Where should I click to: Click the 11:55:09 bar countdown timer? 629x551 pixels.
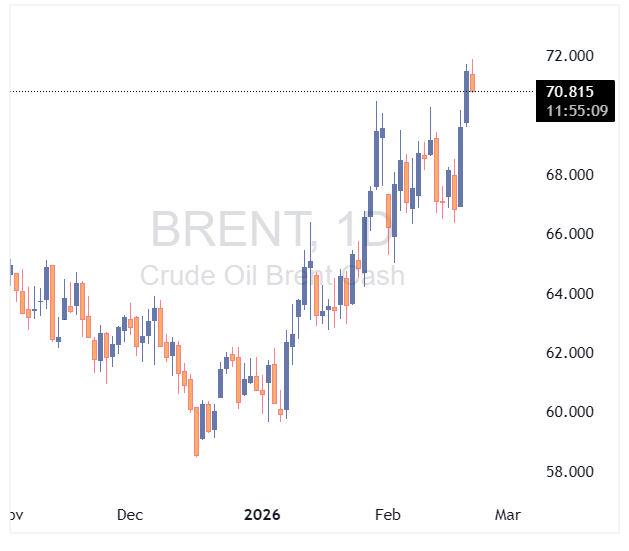pos(572,110)
